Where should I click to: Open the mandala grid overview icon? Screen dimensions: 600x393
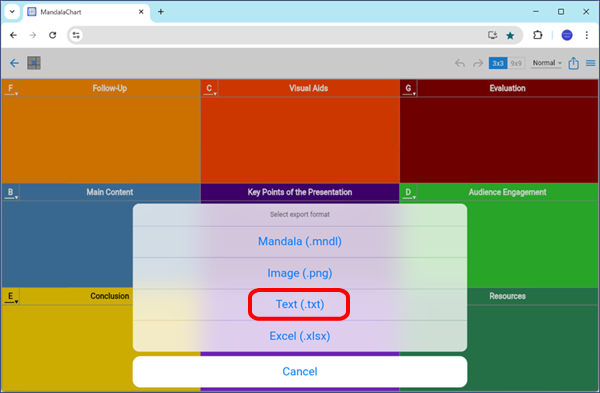34,63
